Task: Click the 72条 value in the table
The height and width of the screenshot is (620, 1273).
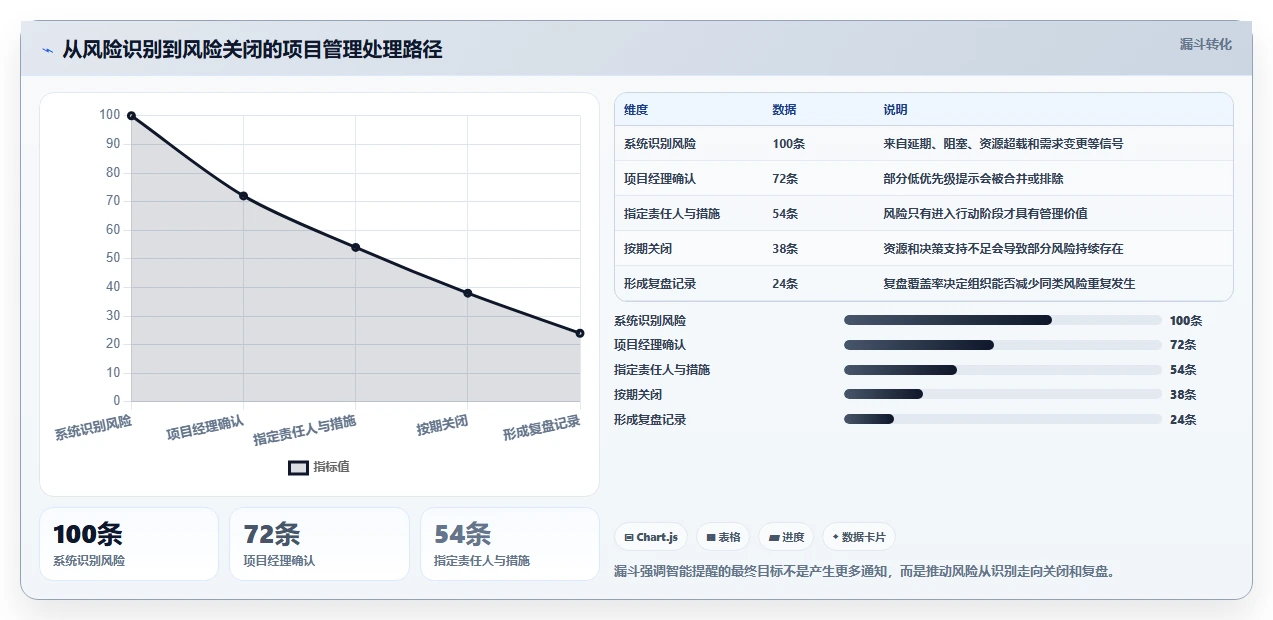Action: pyautogui.click(x=785, y=179)
